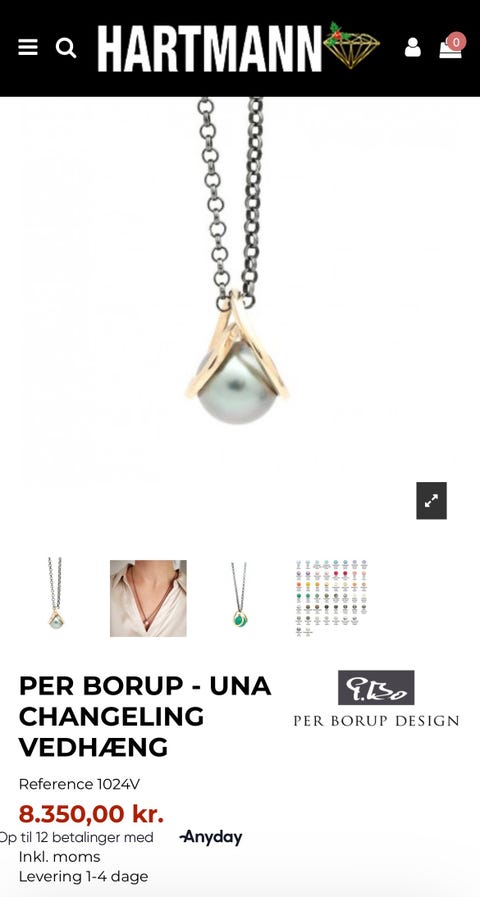
Task: Select the model wearing necklace thumbnail
Action: pyautogui.click(x=148, y=598)
